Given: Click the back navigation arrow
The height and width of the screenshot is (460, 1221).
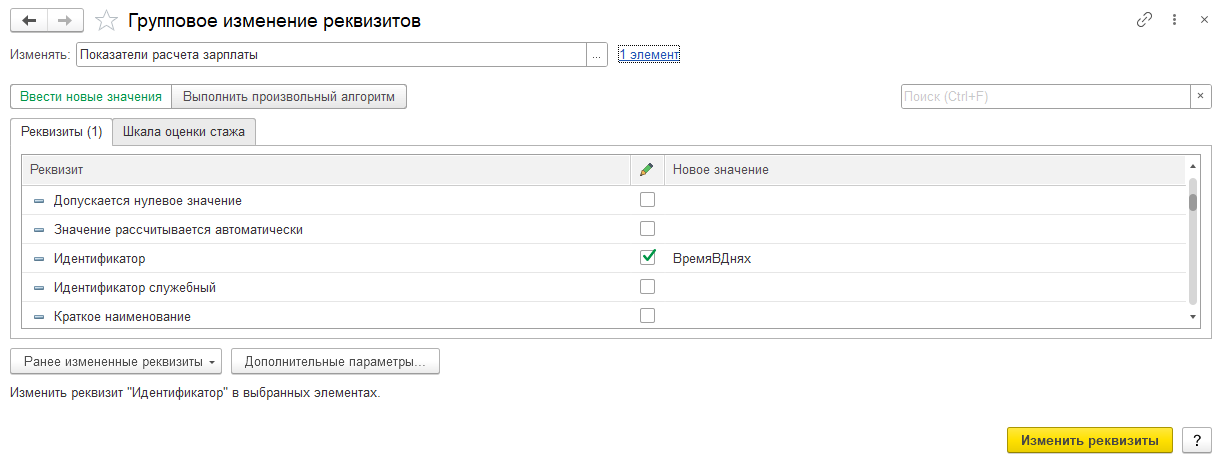Looking at the screenshot, I should pos(29,20).
